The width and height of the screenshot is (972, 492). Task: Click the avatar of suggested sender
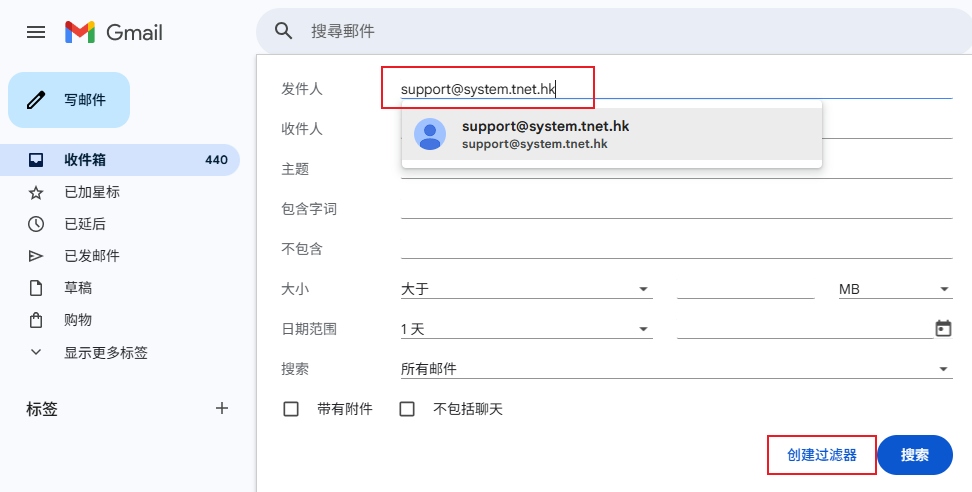click(x=430, y=134)
